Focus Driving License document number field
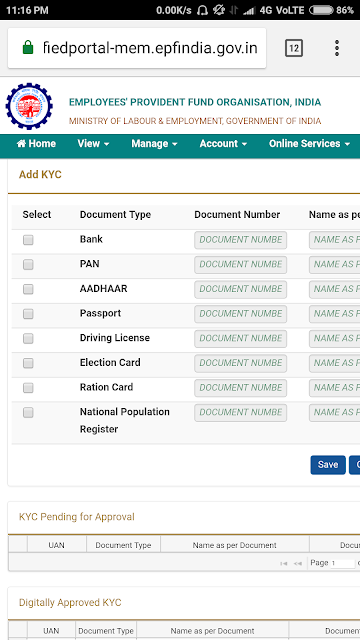 240,339
